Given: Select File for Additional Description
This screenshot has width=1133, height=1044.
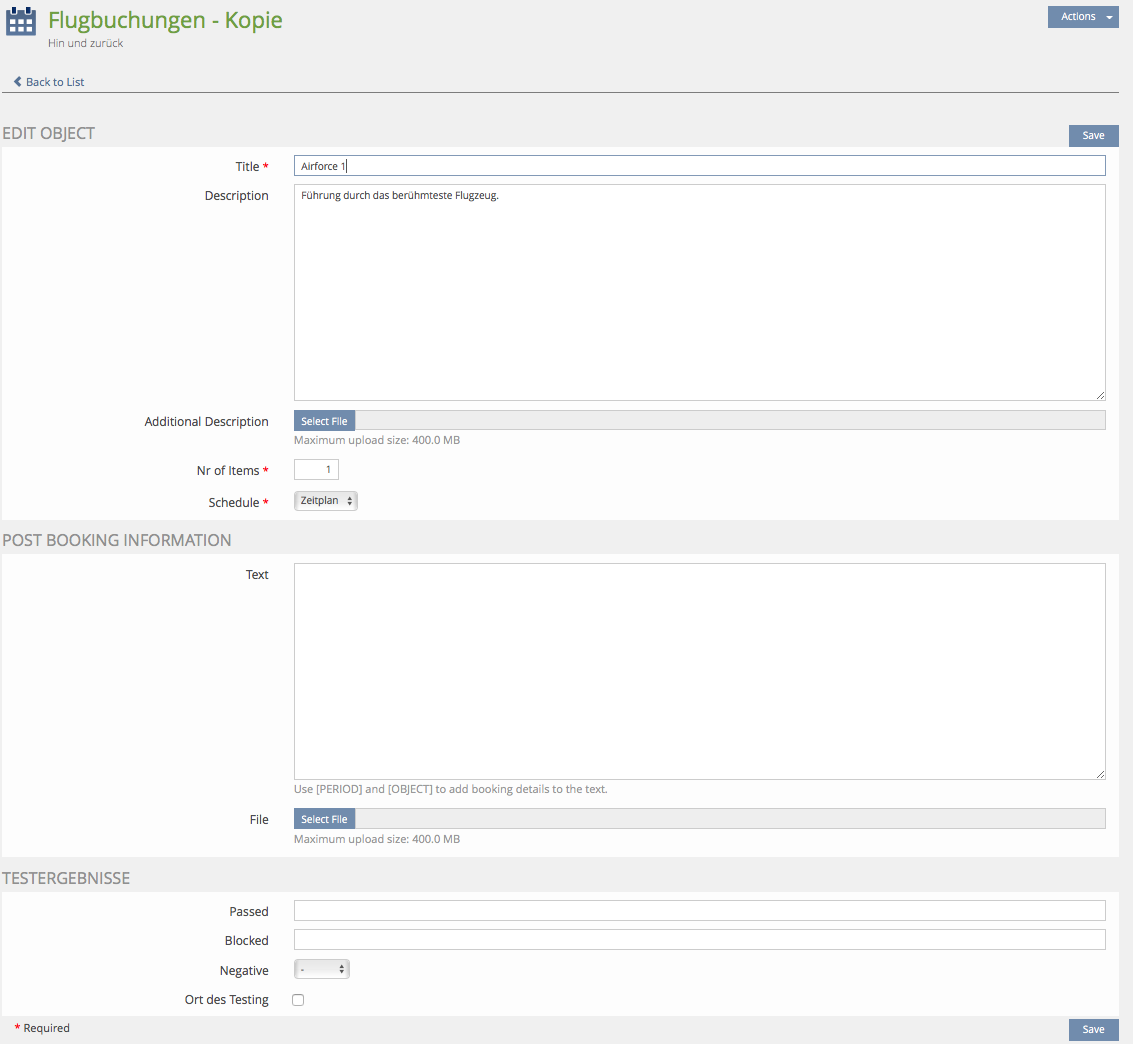Looking at the screenshot, I should 324,422.
